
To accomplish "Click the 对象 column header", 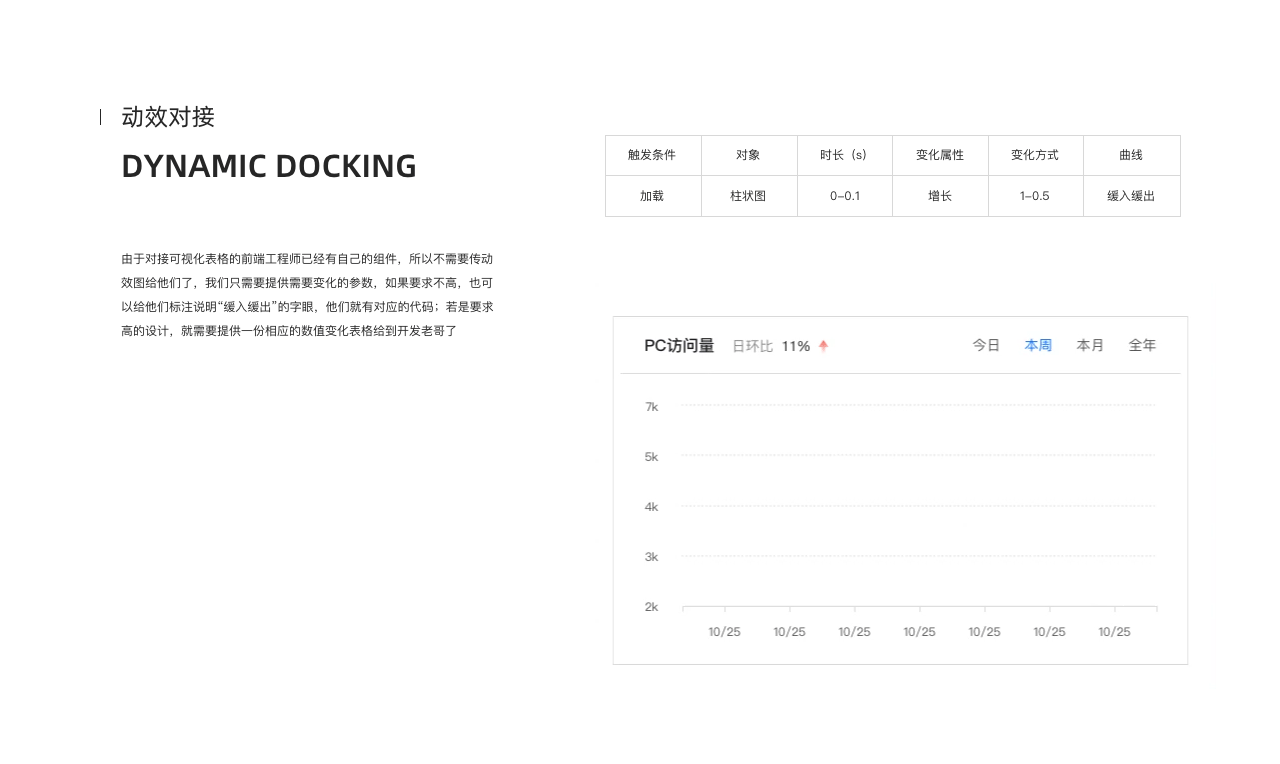I will pyautogui.click(x=749, y=155).
